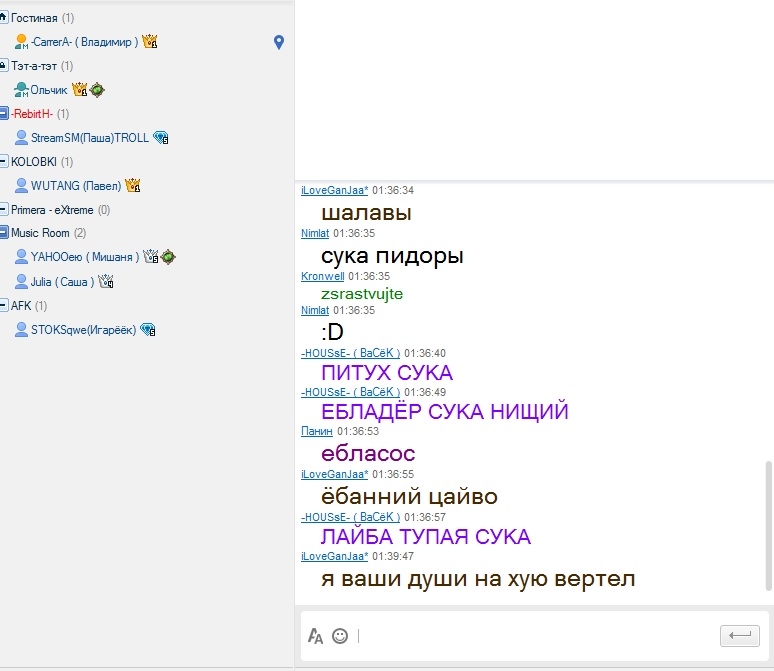Click the avatar icon of WUTANG (Павел)
This screenshot has width=774, height=671.
(x=21, y=185)
